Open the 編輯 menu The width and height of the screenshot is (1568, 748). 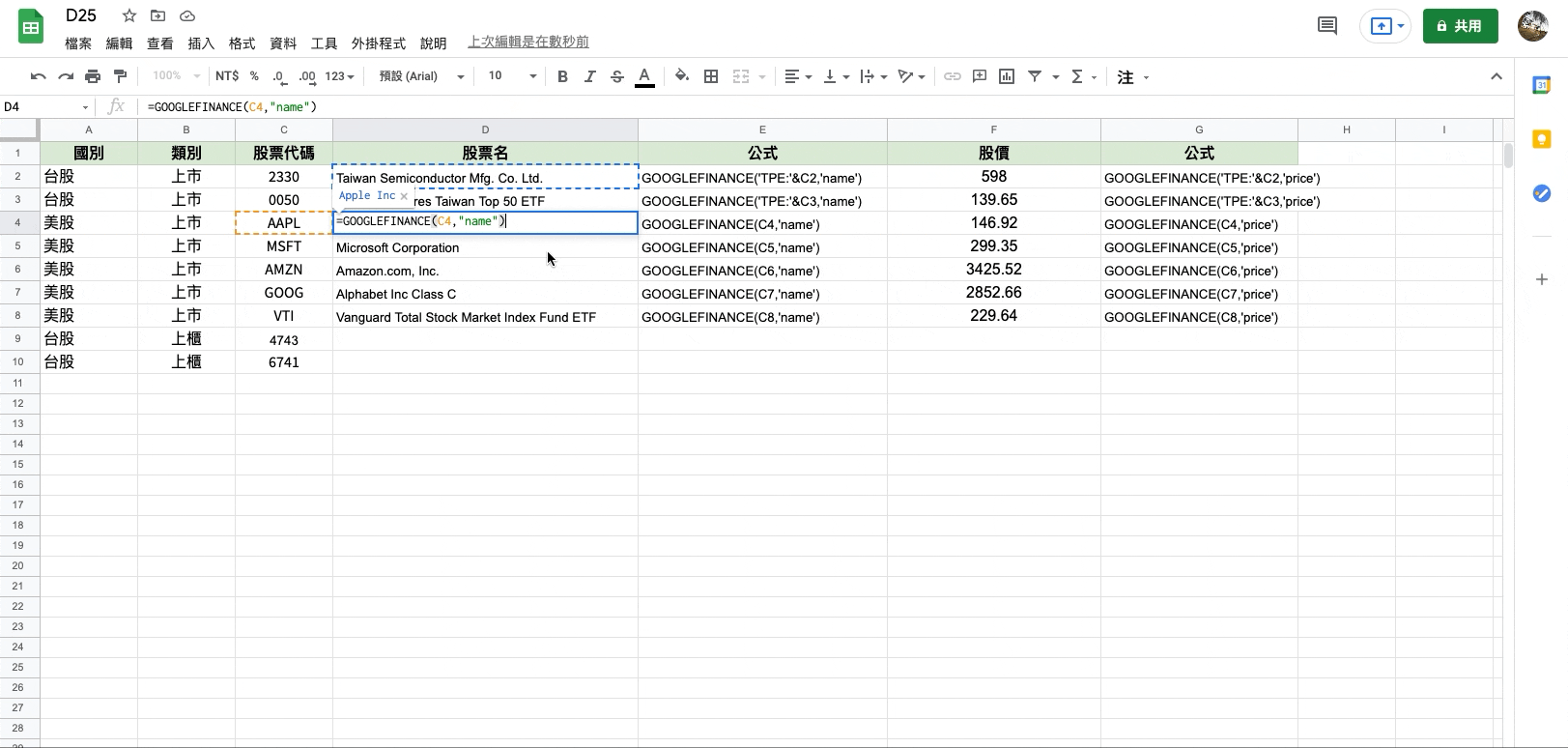[119, 43]
